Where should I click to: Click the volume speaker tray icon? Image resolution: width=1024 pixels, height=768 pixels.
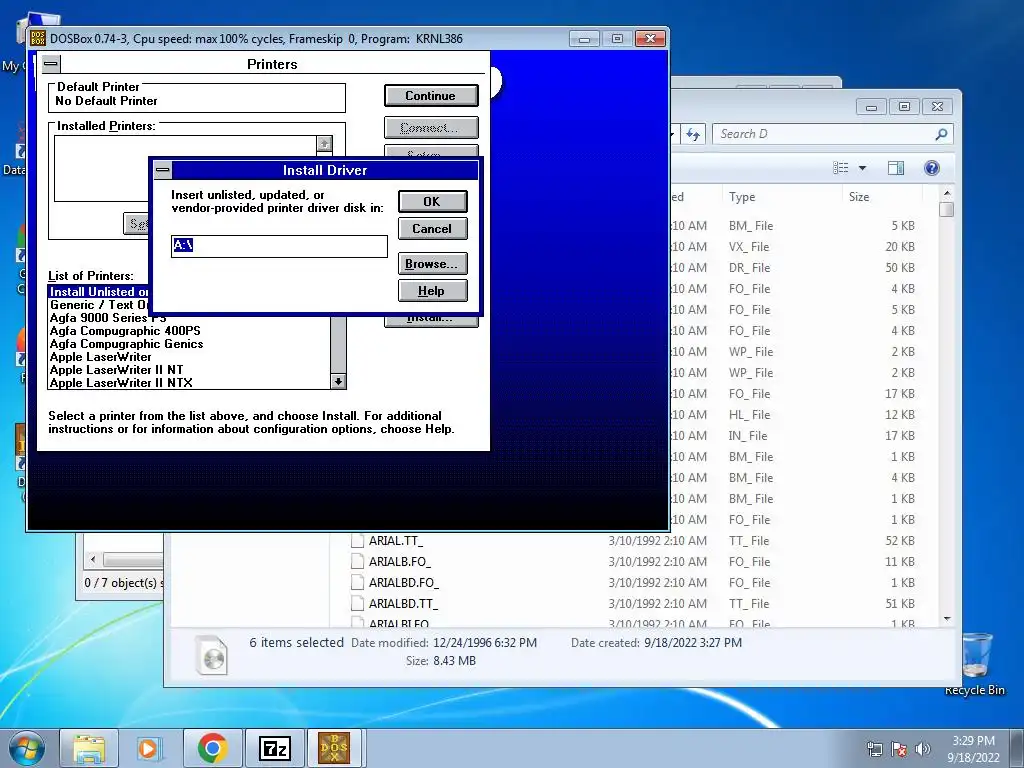point(923,749)
